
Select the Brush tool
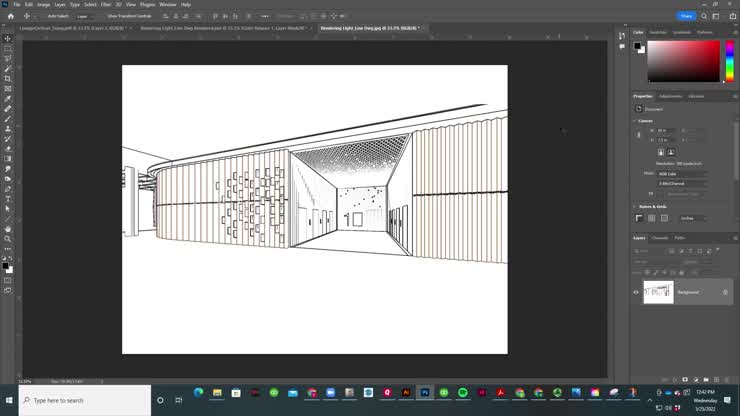click(8, 119)
